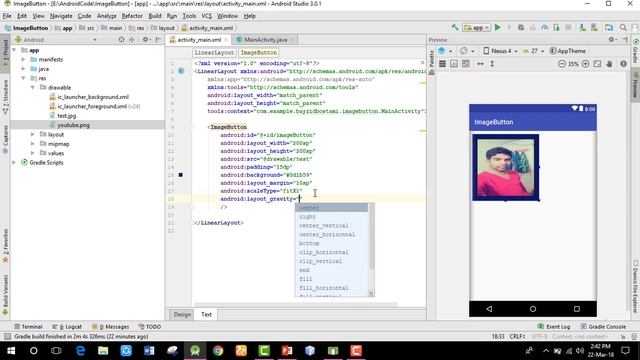Click the color swatch in the editor gutter
This screenshot has width=640, height=360.
click(x=180, y=175)
